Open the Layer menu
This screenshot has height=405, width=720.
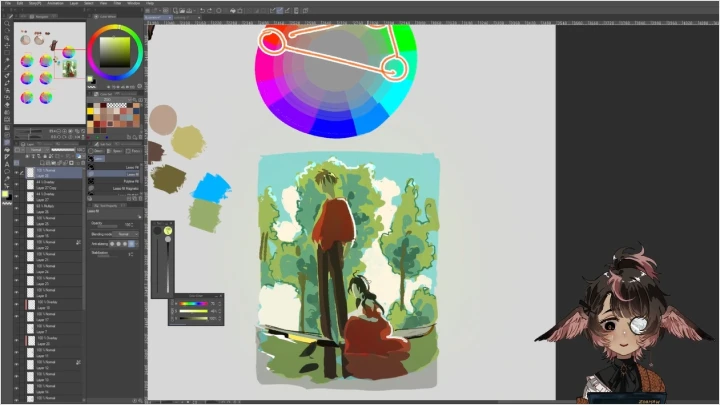pyautogui.click(x=73, y=3)
